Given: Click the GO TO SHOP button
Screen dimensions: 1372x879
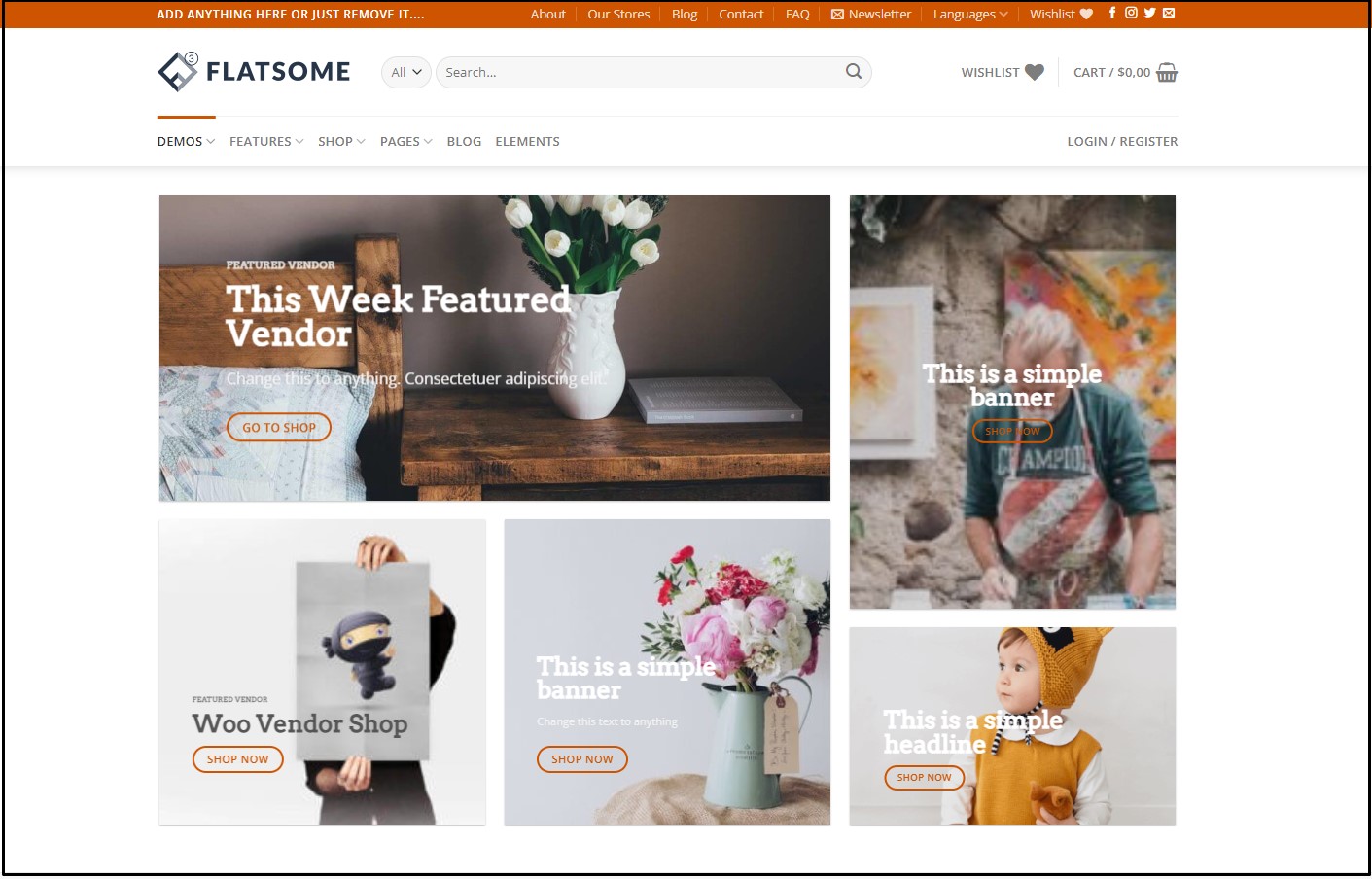Looking at the screenshot, I should click(279, 427).
